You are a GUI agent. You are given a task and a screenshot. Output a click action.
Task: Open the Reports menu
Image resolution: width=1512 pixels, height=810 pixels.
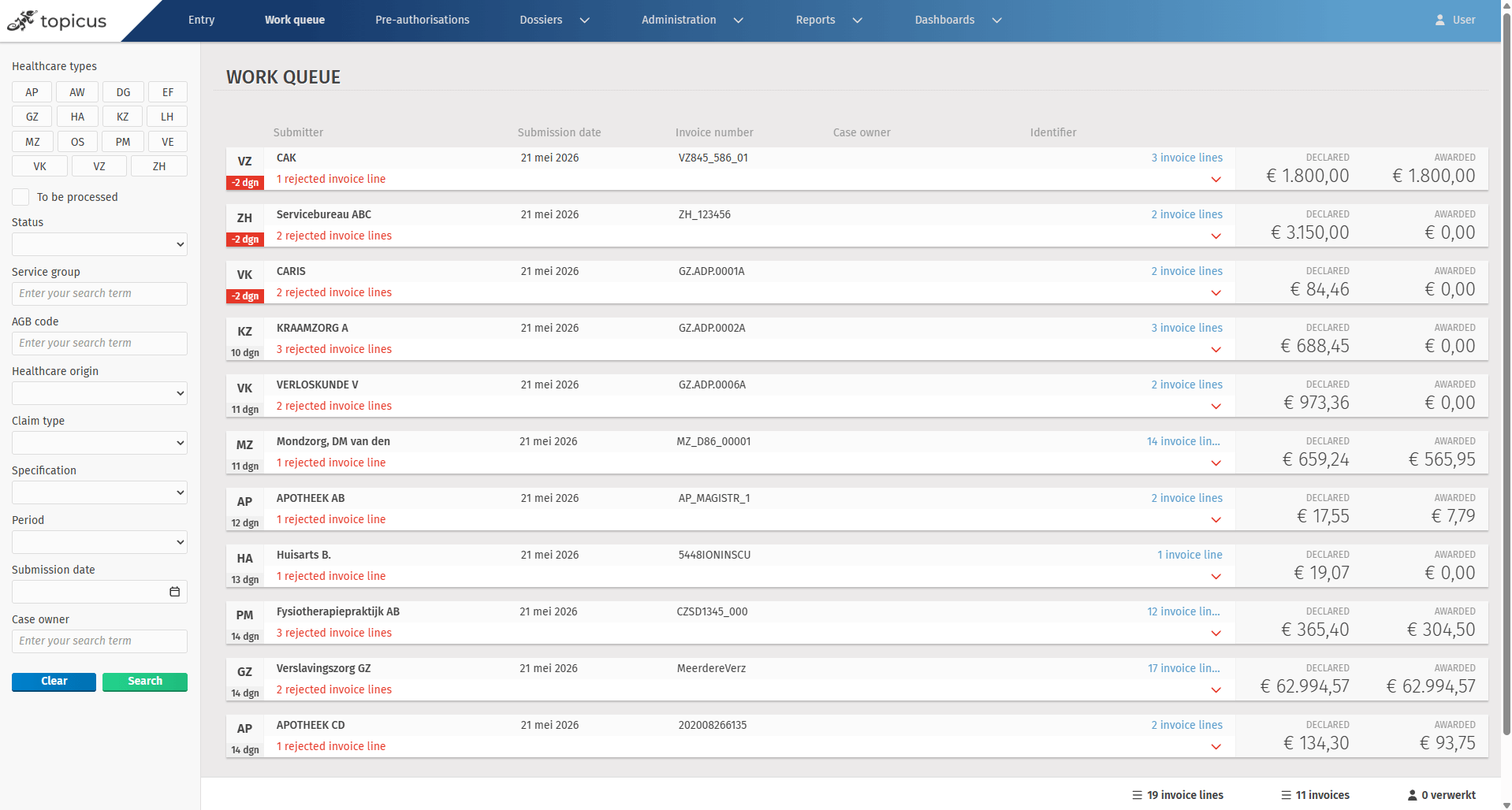(829, 20)
